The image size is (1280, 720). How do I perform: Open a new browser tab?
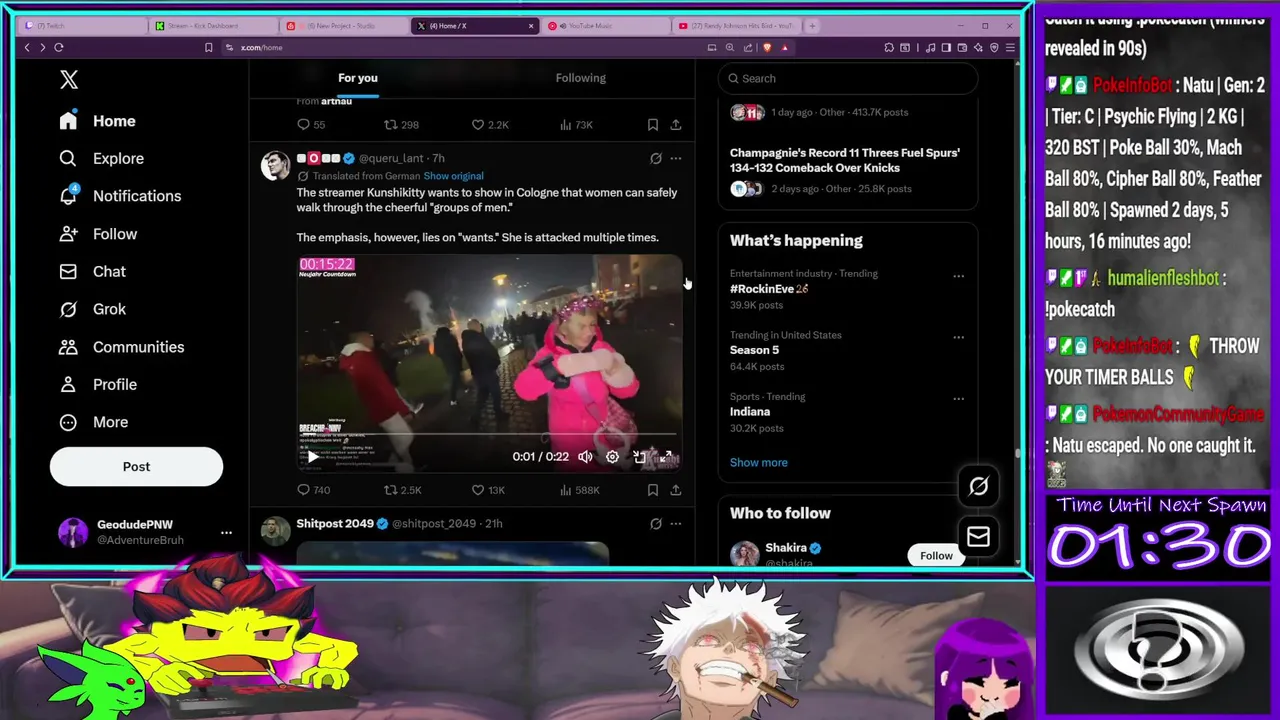pyautogui.click(x=812, y=26)
